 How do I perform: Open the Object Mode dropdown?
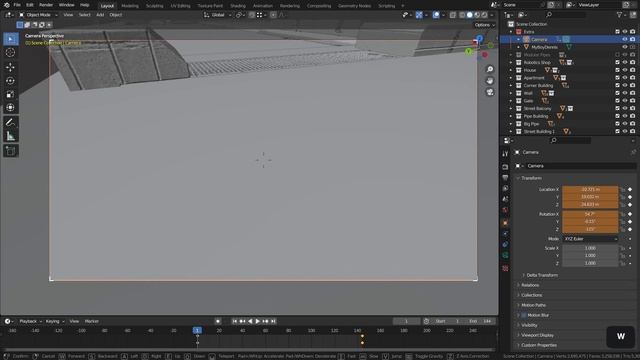click(x=38, y=15)
